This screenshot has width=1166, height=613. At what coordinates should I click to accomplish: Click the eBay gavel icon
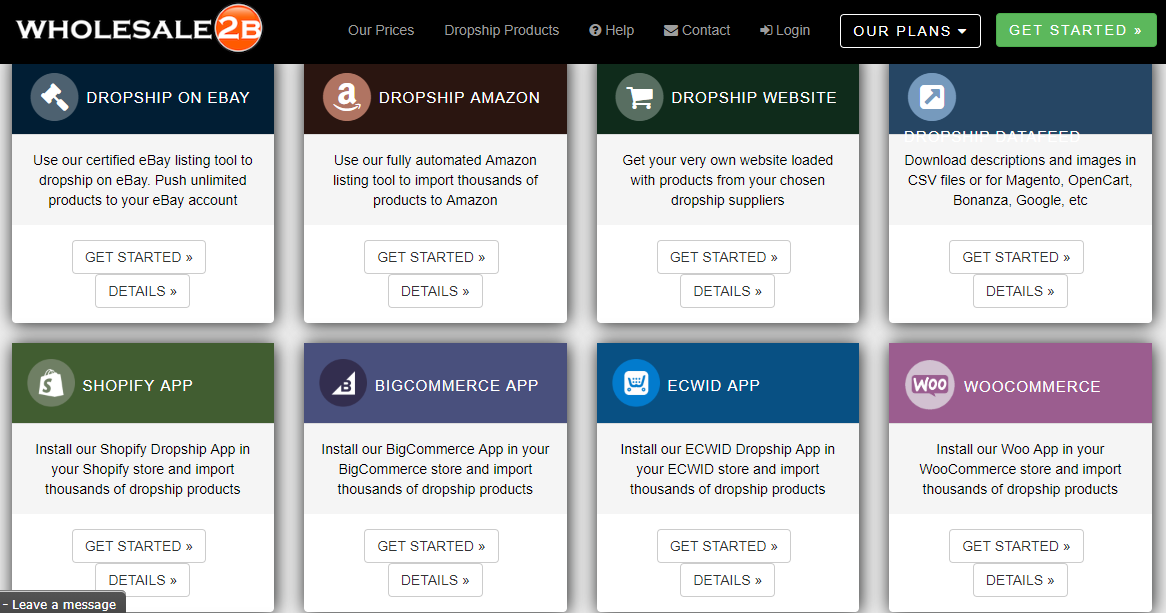pyautogui.click(x=54, y=97)
